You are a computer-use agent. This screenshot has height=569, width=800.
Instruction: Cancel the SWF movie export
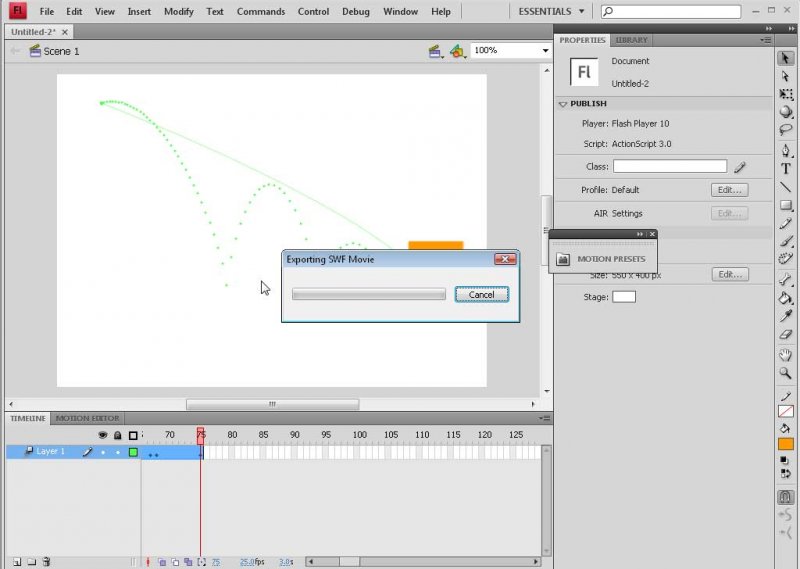tap(481, 294)
